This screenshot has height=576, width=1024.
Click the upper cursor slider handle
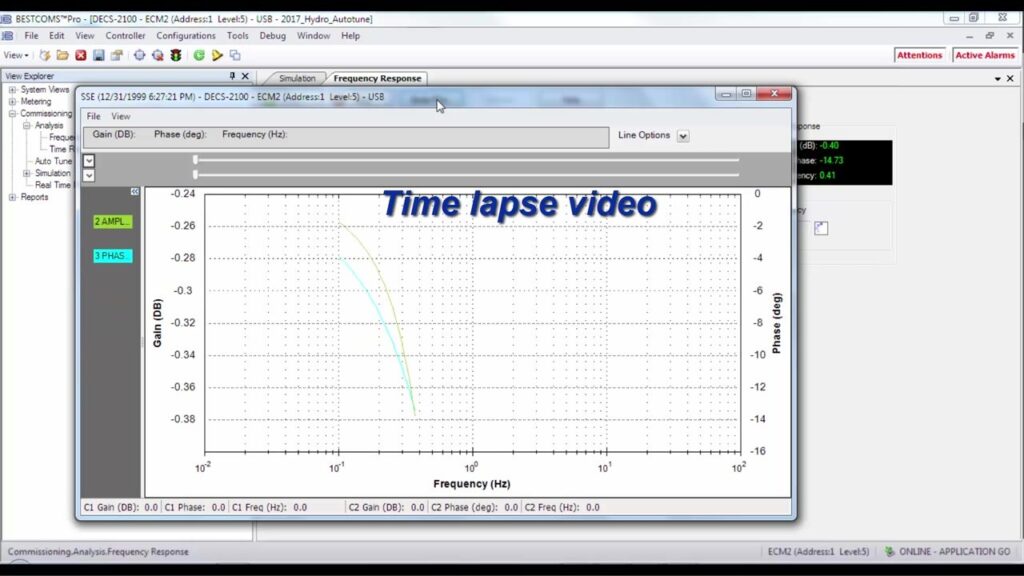point(195,159)
